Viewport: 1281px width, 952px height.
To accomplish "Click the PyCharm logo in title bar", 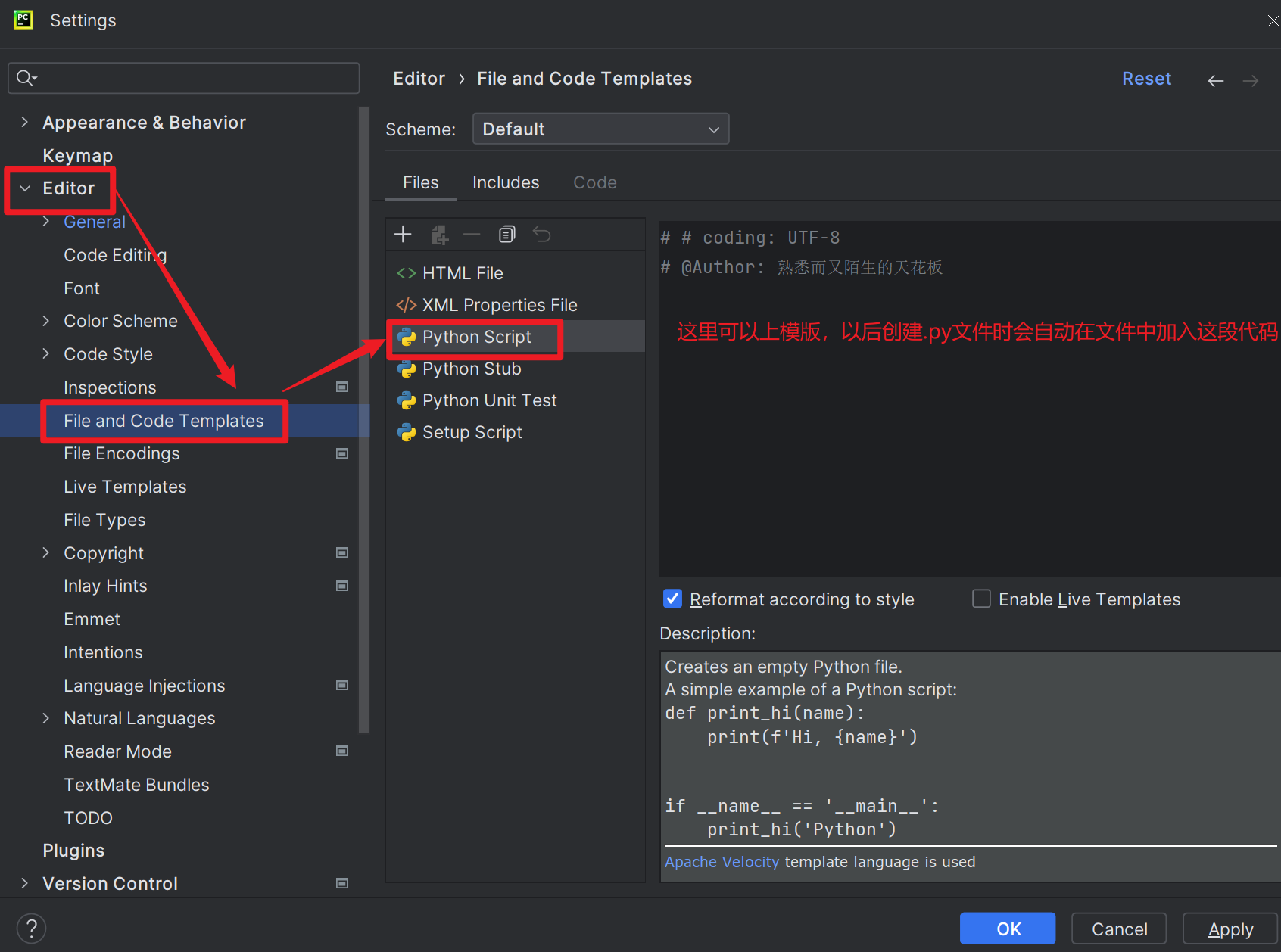I will tap(23, 20).
